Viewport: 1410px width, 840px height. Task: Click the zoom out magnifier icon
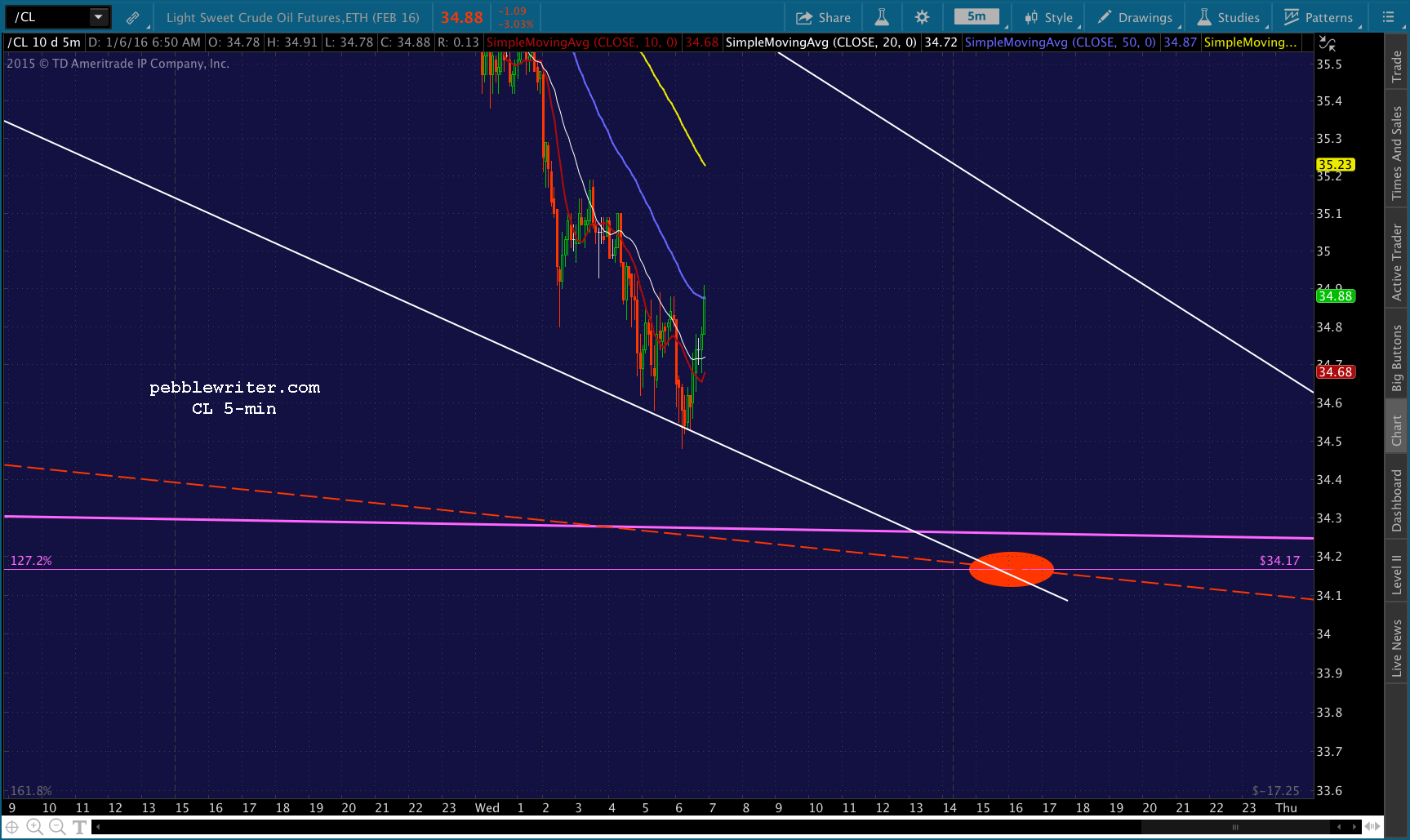click(56, 827)
